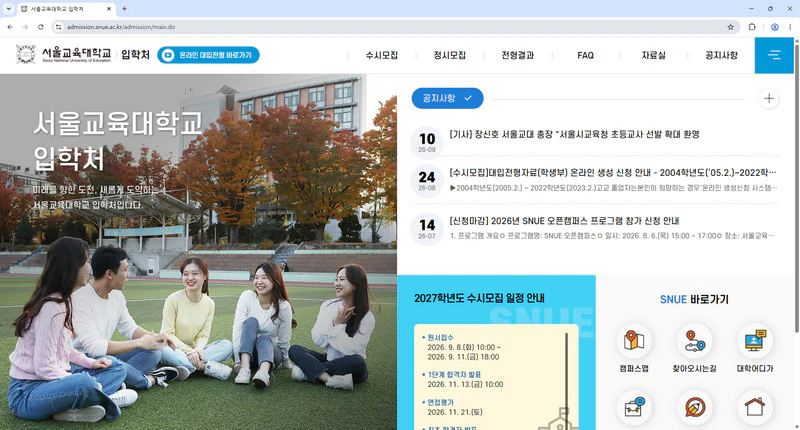
Task: Open the 자료실 menu
Action: [x=653, y=55]
